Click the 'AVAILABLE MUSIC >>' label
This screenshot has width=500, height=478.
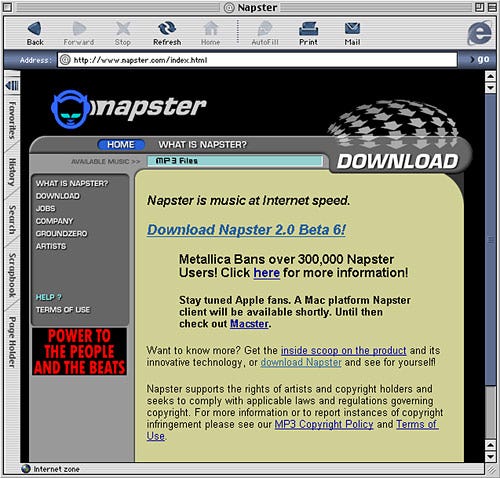(106, 161)
